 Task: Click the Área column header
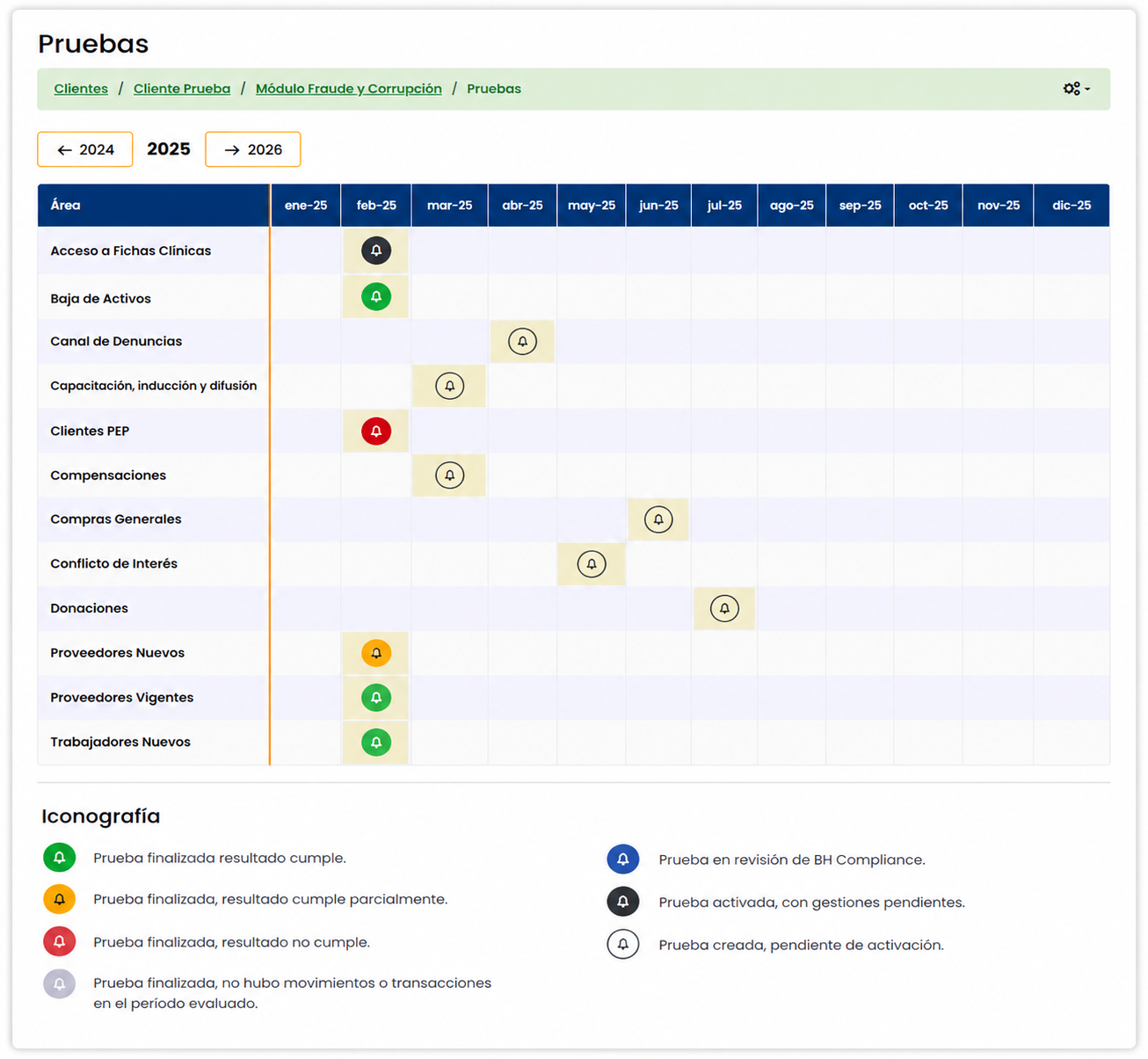pos(154,206)
